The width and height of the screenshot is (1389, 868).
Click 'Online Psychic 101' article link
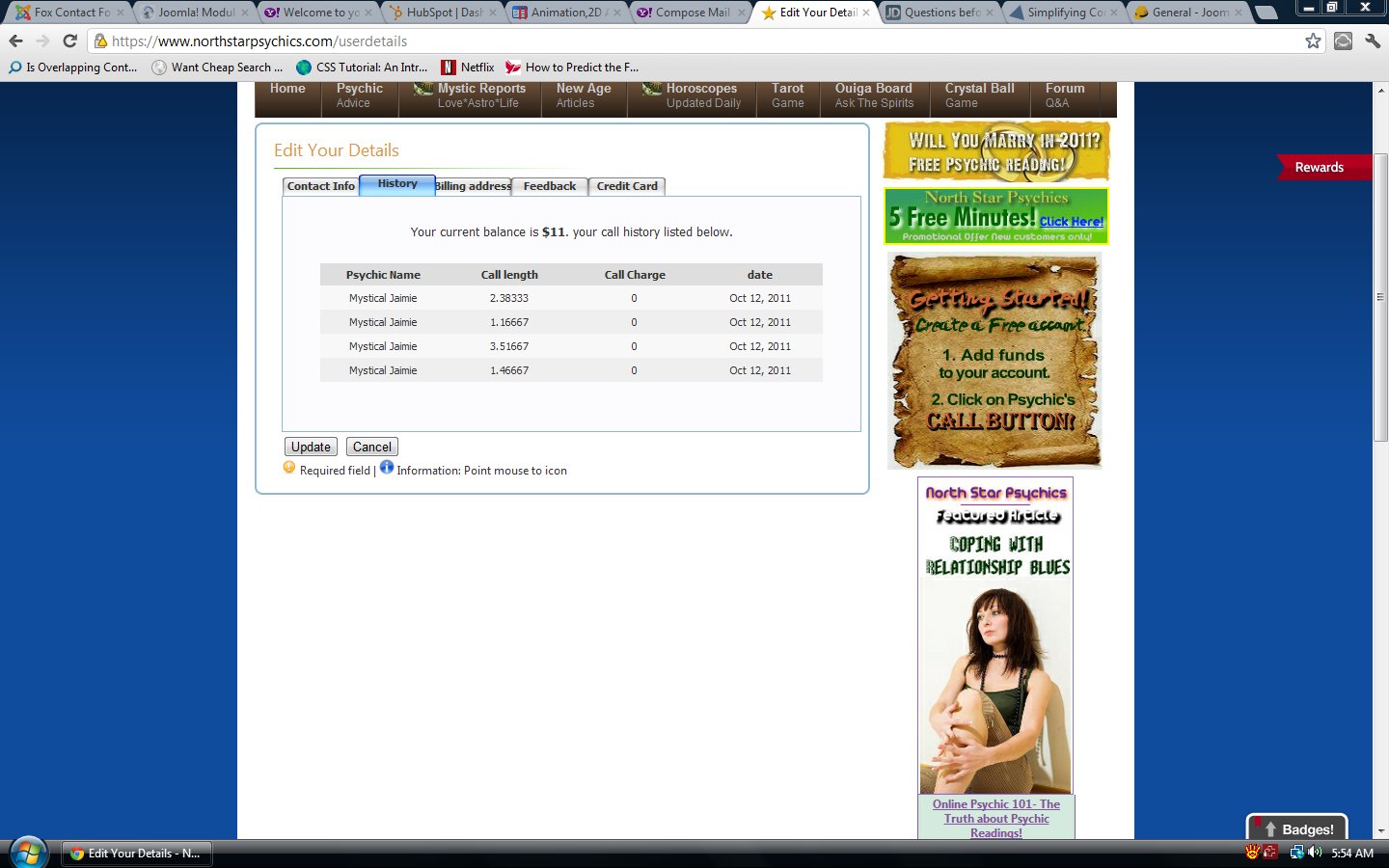996,818
